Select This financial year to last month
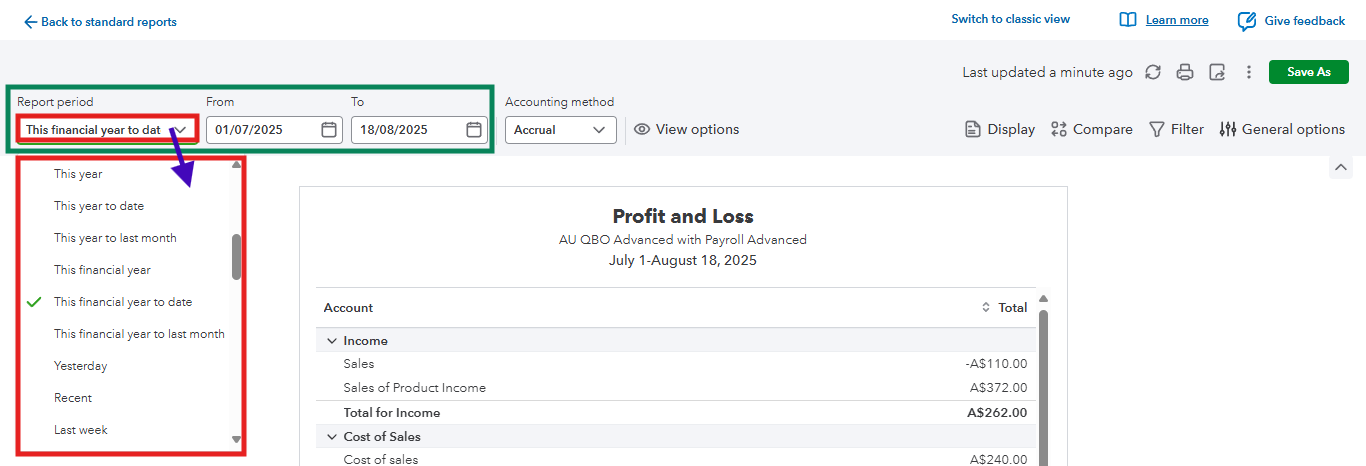Image resolution: width=1366 pixels, height=466 pixels. pyautogui.click(x=139, y=334)
